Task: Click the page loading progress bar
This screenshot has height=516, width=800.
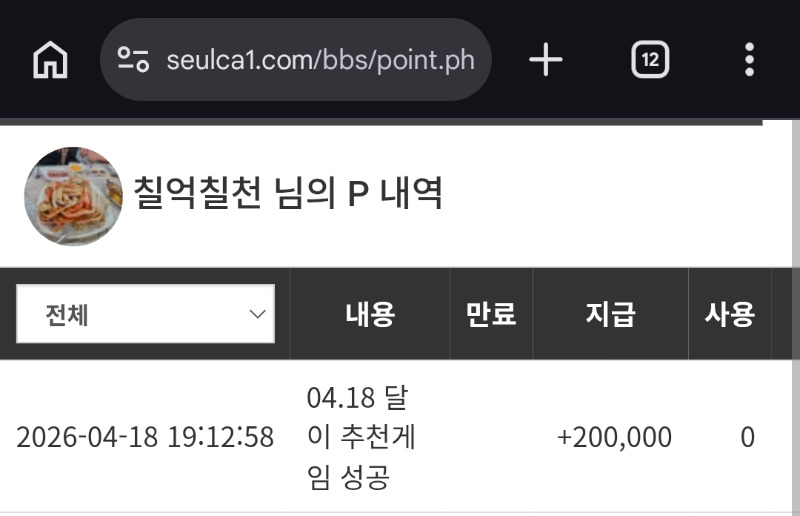Action: 380,122
